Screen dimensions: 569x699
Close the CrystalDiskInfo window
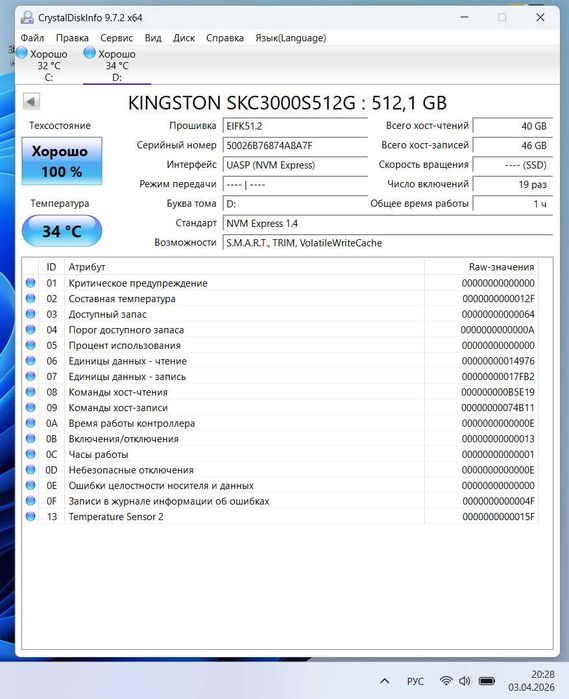[540, 17]
